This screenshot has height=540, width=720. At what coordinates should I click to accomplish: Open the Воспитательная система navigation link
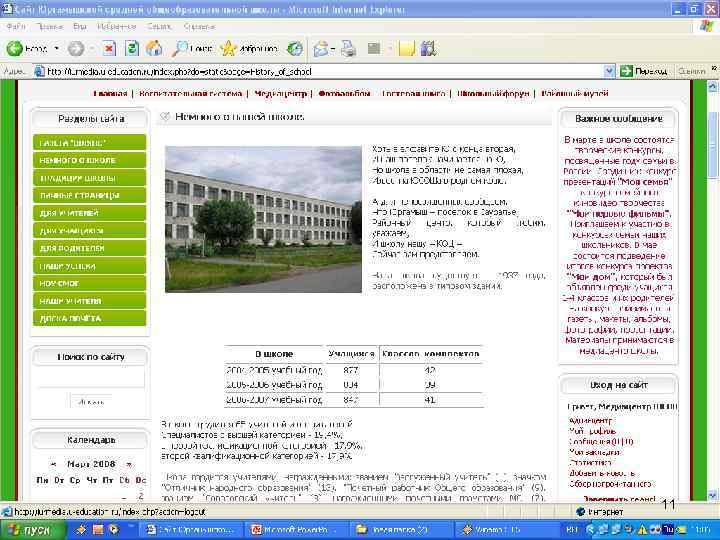(x=190, y=94)
